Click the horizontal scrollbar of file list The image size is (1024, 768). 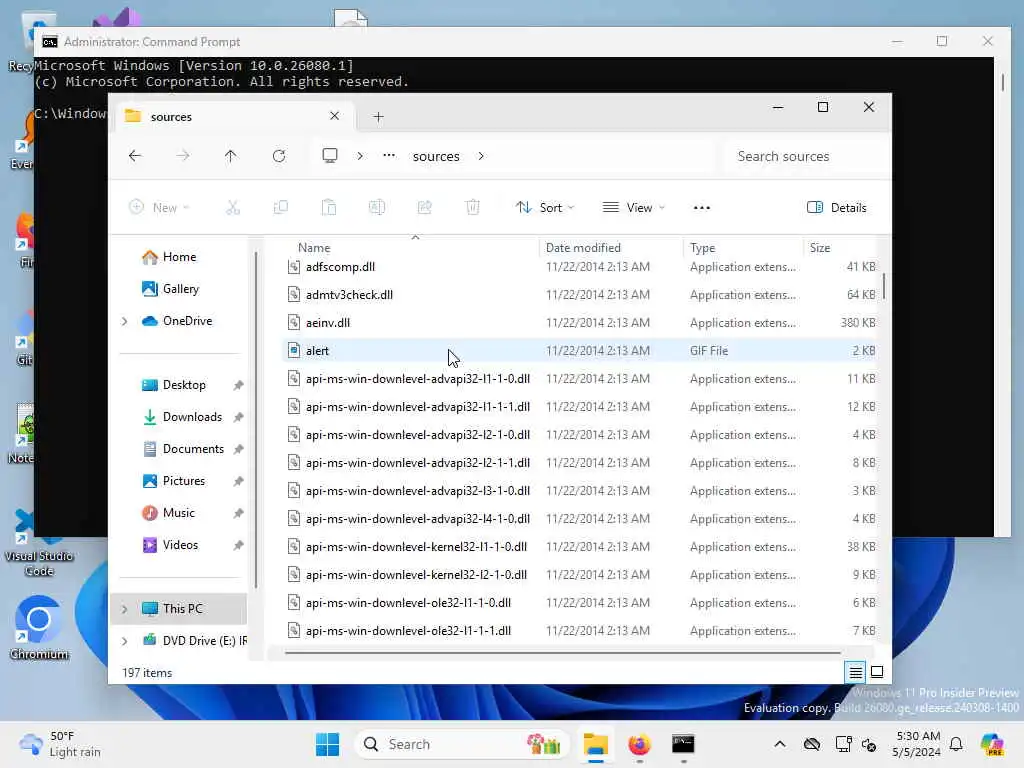562,652
